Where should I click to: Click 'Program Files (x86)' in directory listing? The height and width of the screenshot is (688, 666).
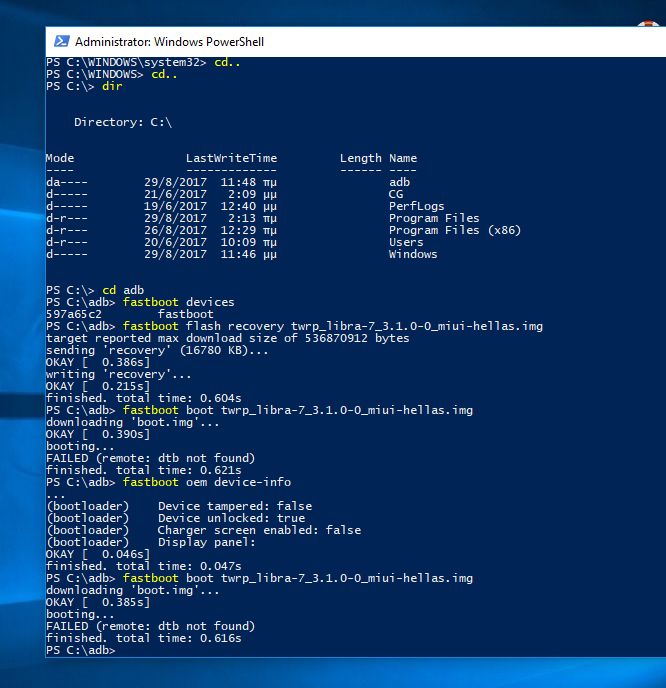click(454, 230)
